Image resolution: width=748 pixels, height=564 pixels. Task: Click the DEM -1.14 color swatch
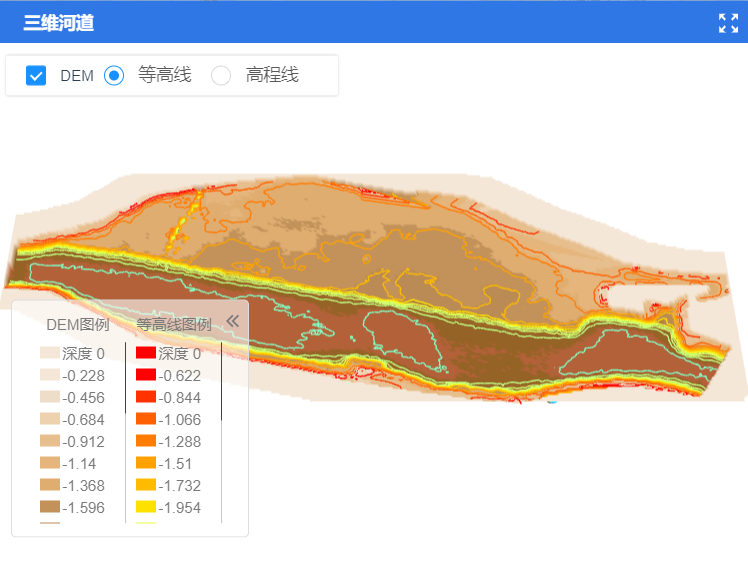50,463
